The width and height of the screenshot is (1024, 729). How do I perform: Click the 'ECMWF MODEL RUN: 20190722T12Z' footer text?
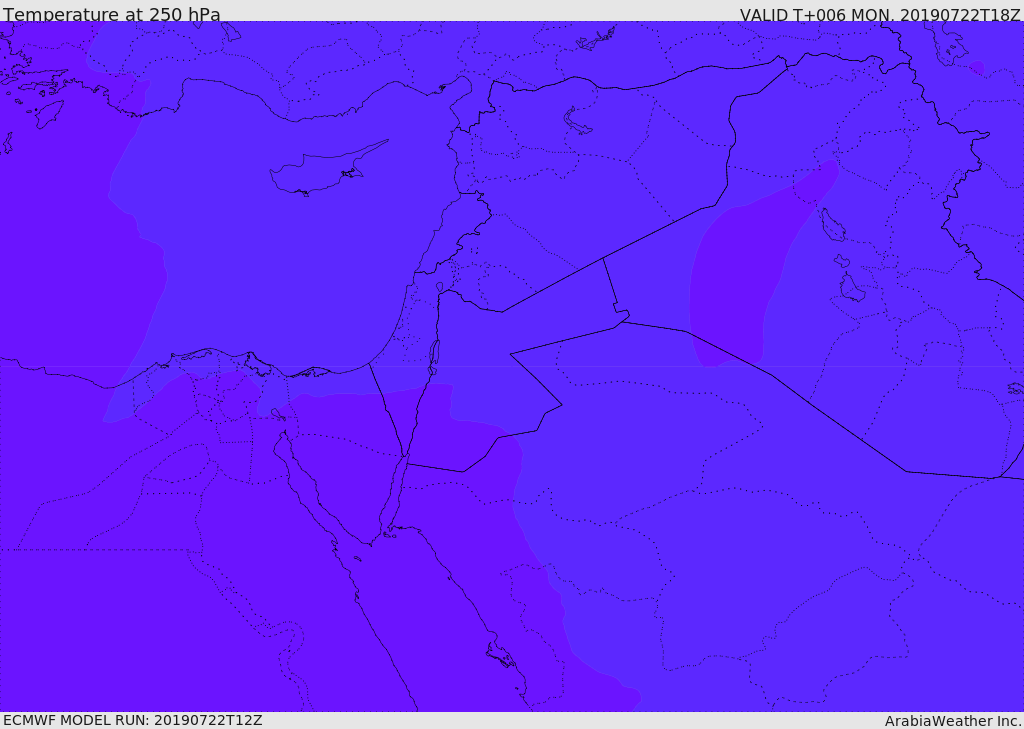pos(133,720)
